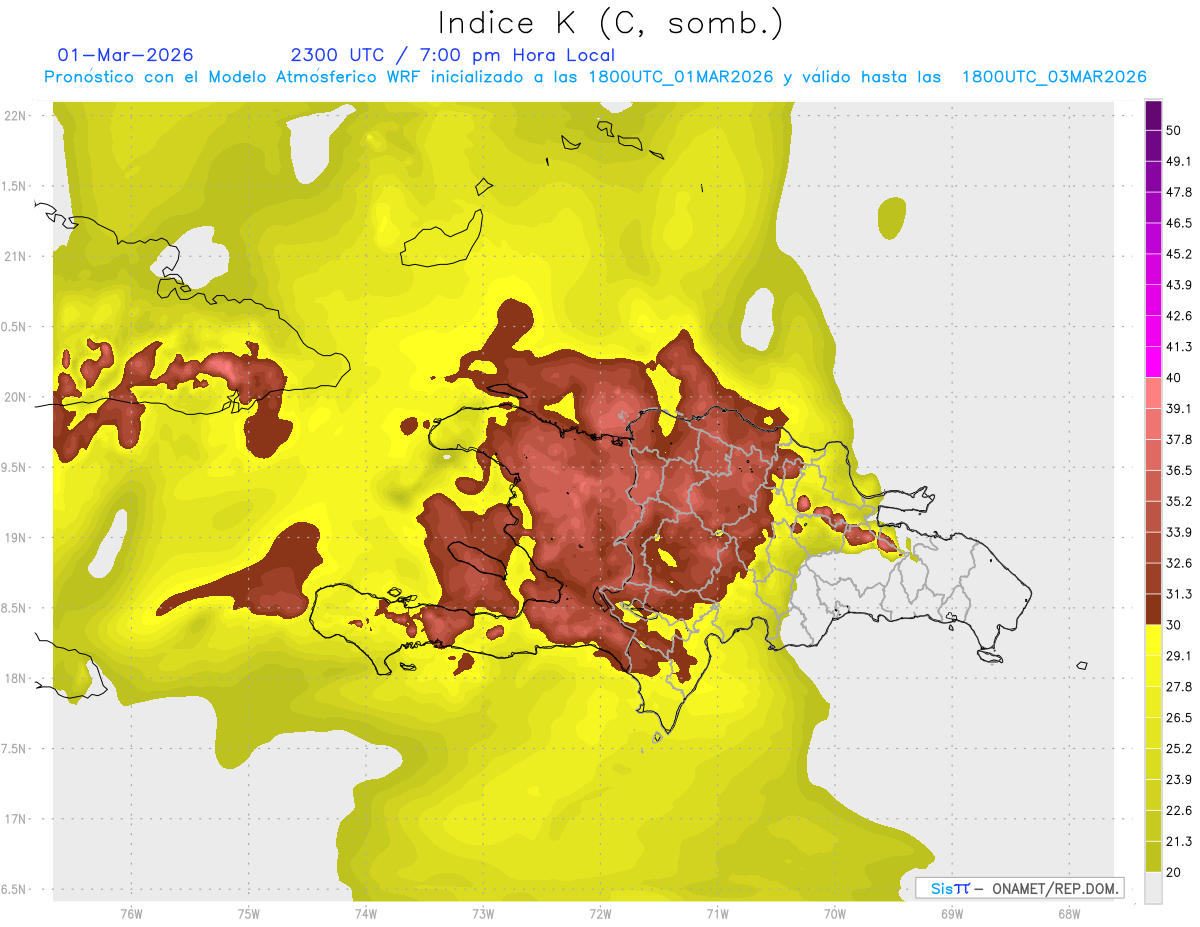
Task: Click the "68W" longitude axis label
Action: coord(1069,914)
